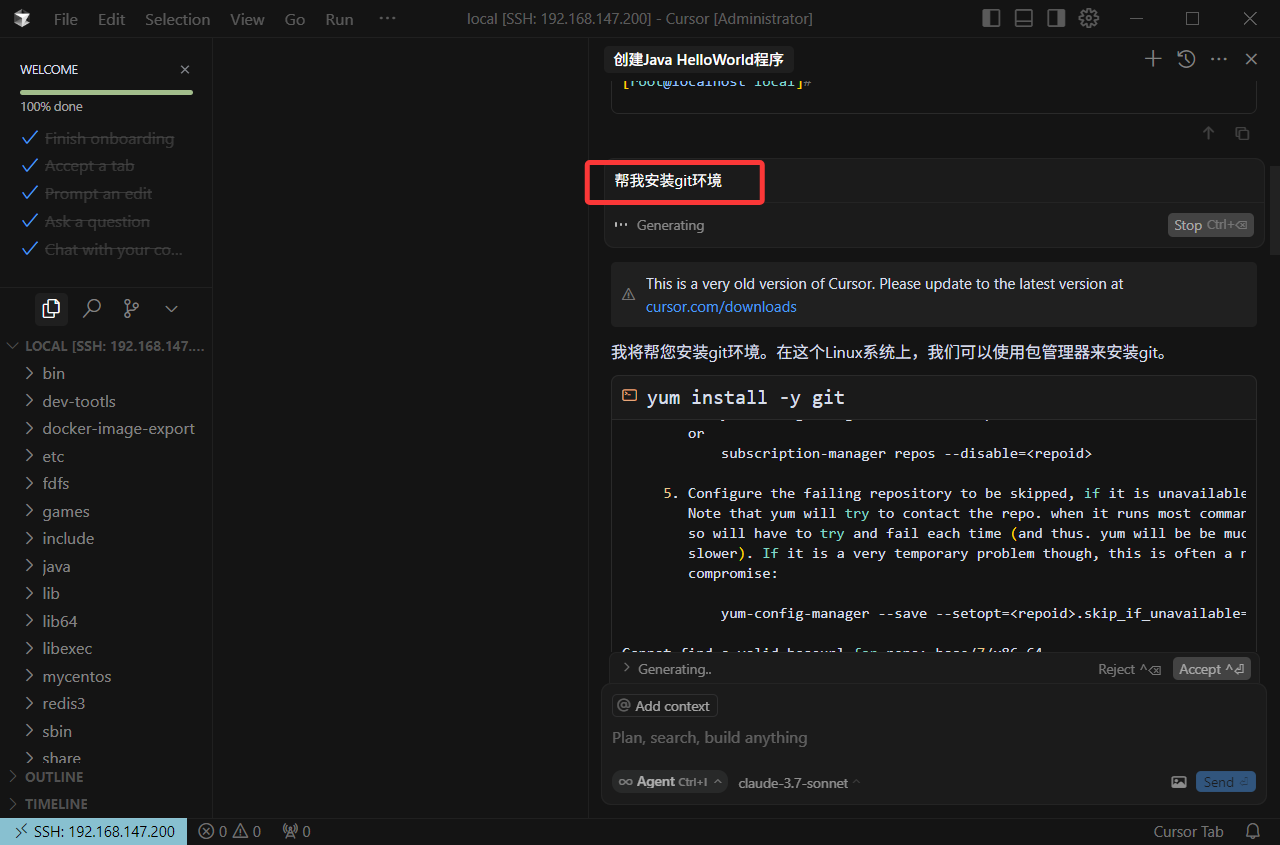This screenshot has height=845, width=1280.
Task: Open Search magnifier icon in sidebar
Action: (92, 308)
